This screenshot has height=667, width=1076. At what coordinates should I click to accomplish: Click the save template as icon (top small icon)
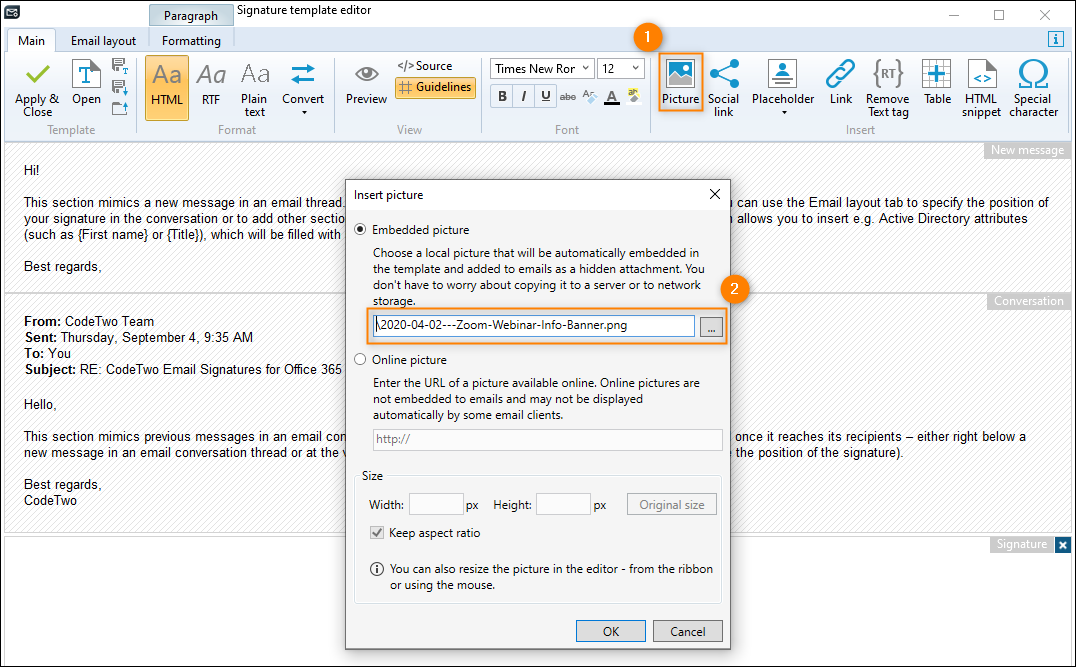[x=120, y=66]
